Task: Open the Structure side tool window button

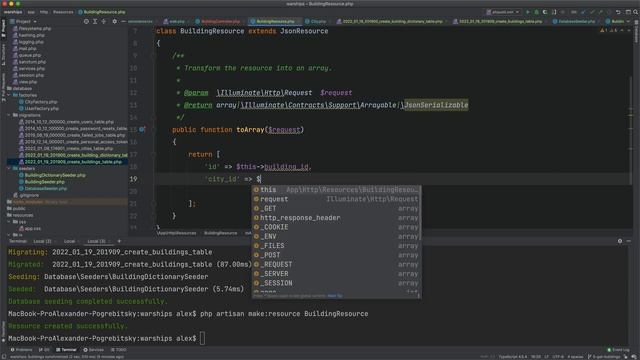Action: [x=3, y=55]
